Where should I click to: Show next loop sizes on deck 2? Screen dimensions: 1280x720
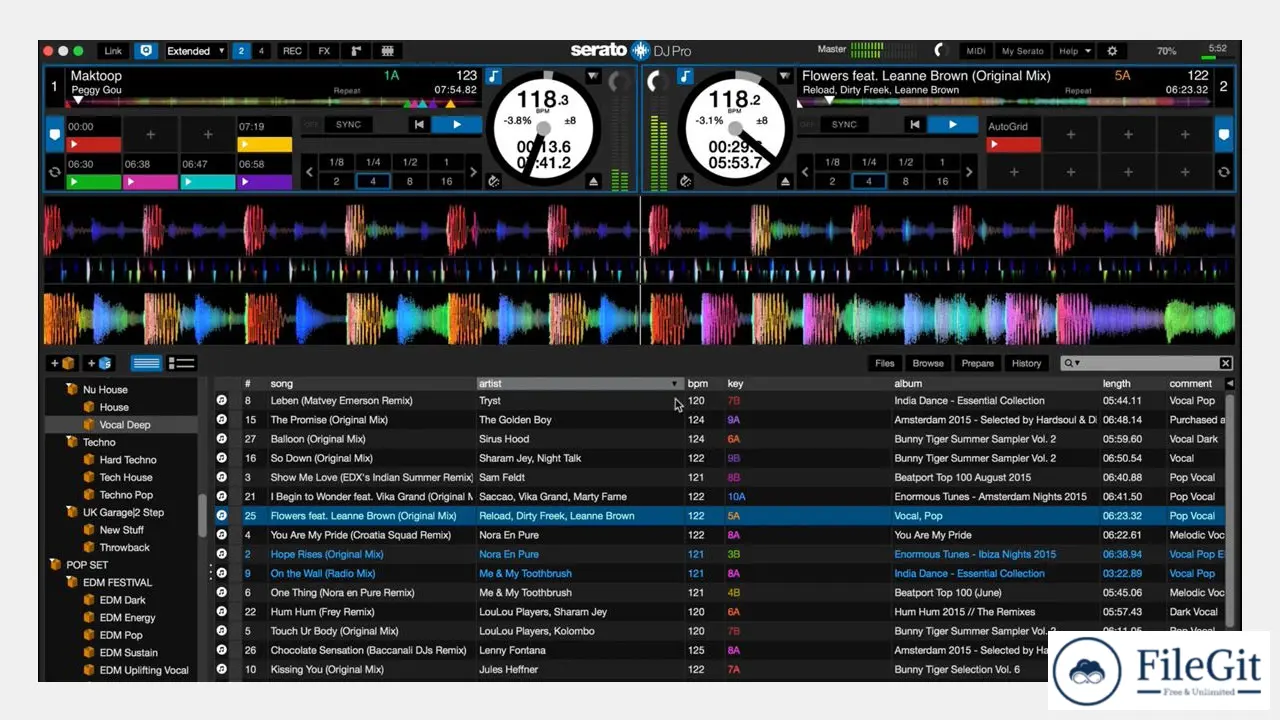click(968, 172)
